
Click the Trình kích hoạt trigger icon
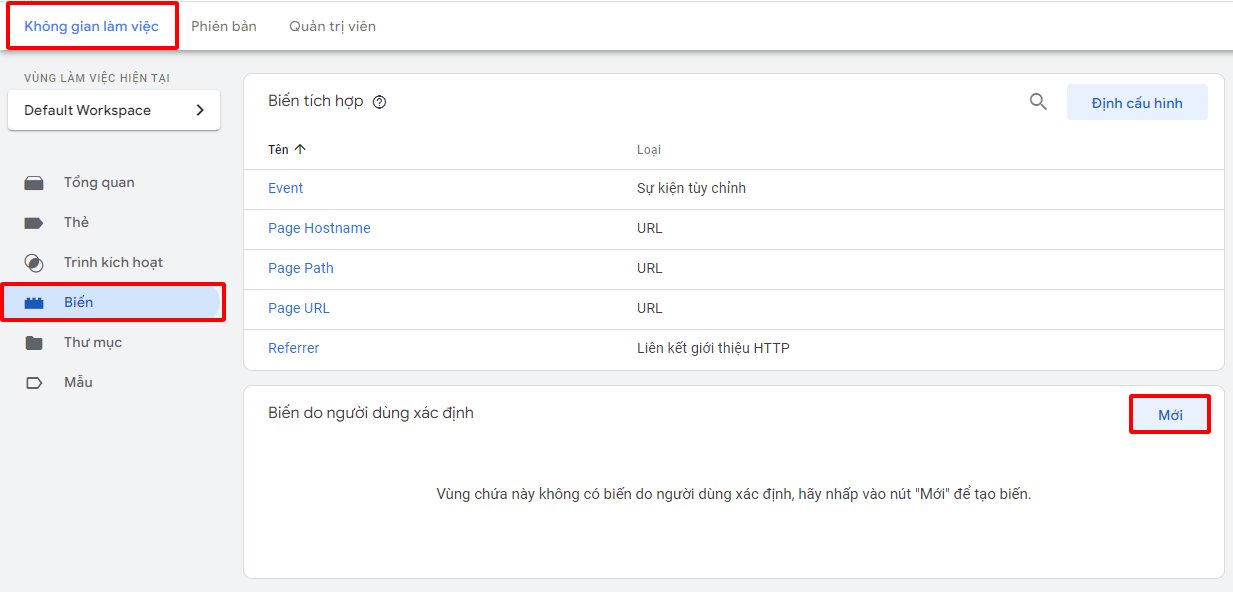(x=34, y=263)
